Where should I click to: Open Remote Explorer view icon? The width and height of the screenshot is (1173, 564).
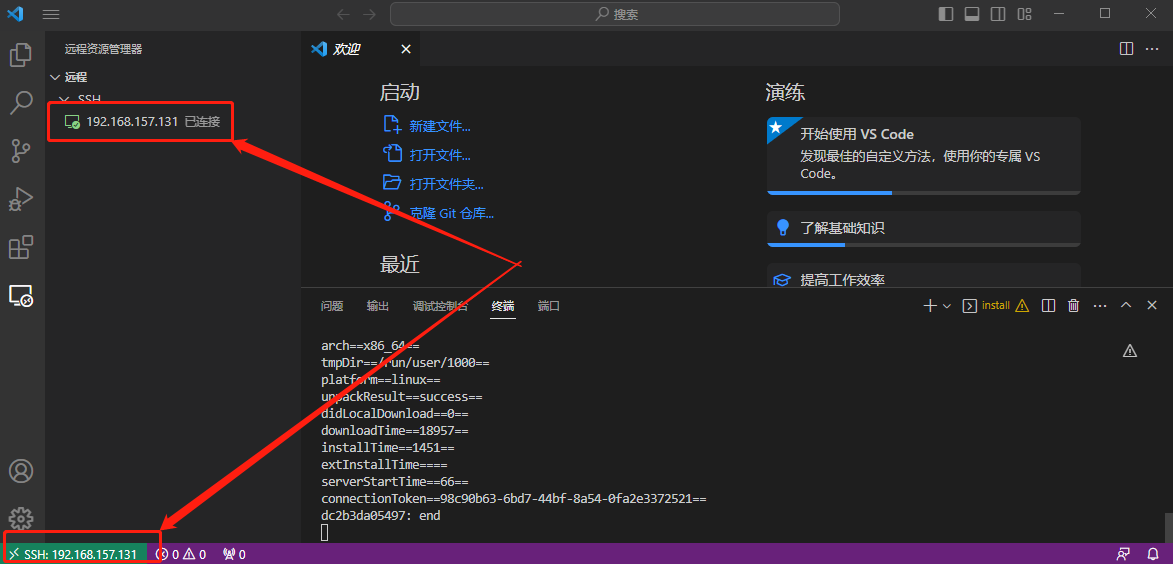21,295
